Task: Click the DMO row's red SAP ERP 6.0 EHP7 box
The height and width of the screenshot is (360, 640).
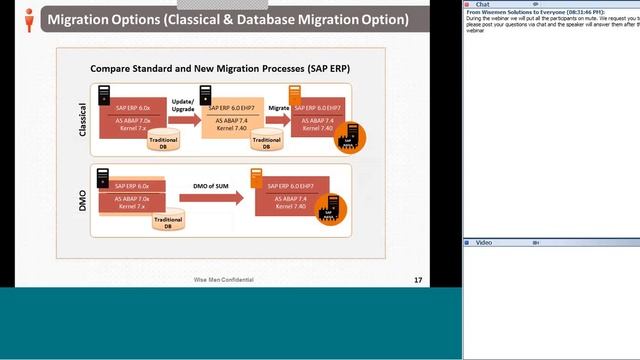Action: [292, 196]
